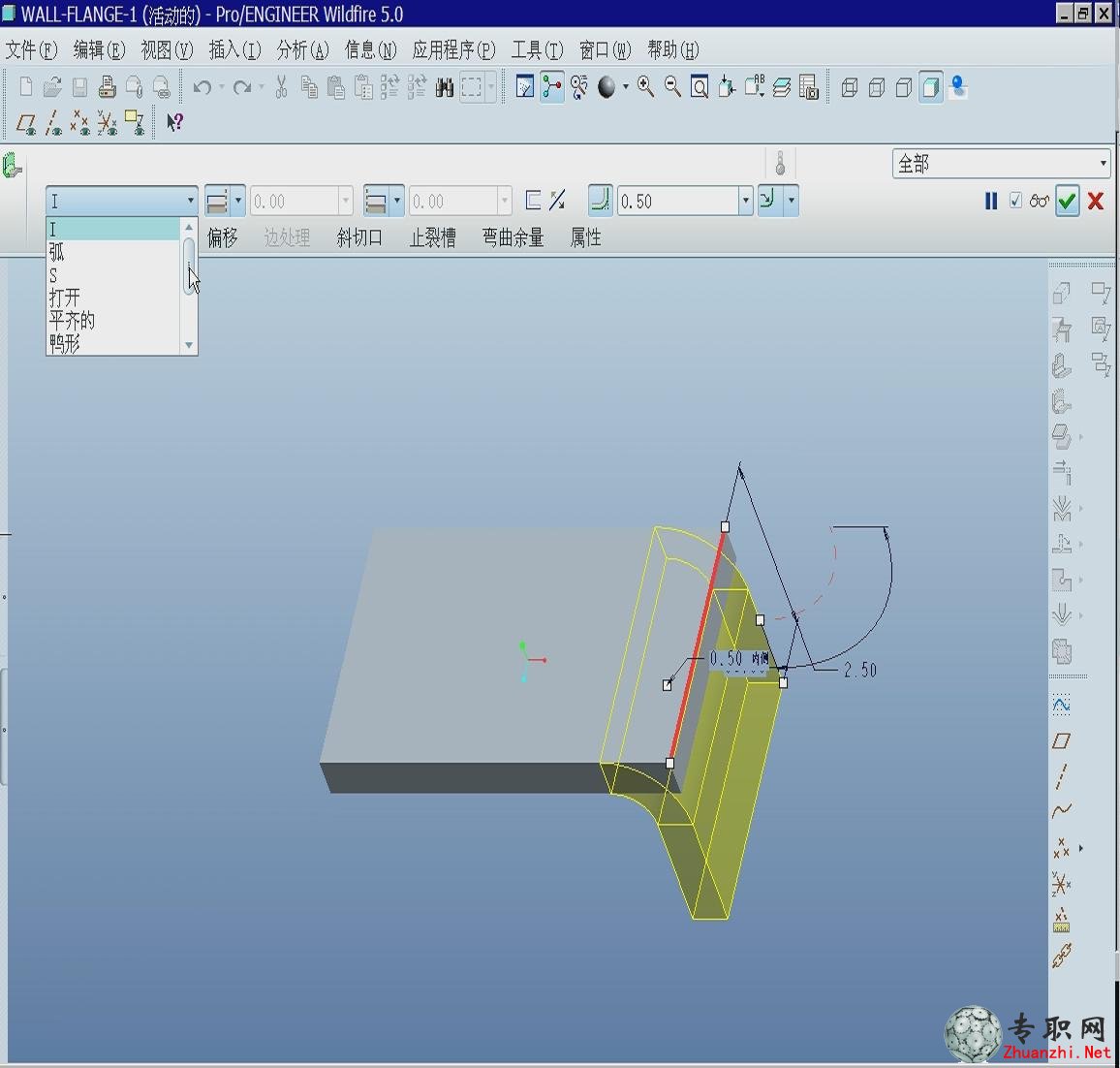Open the 弯曲余量 panel tab
The height and width of the screenshot is (1068, 1120).
pyautogui.click(x=513, y=237)
